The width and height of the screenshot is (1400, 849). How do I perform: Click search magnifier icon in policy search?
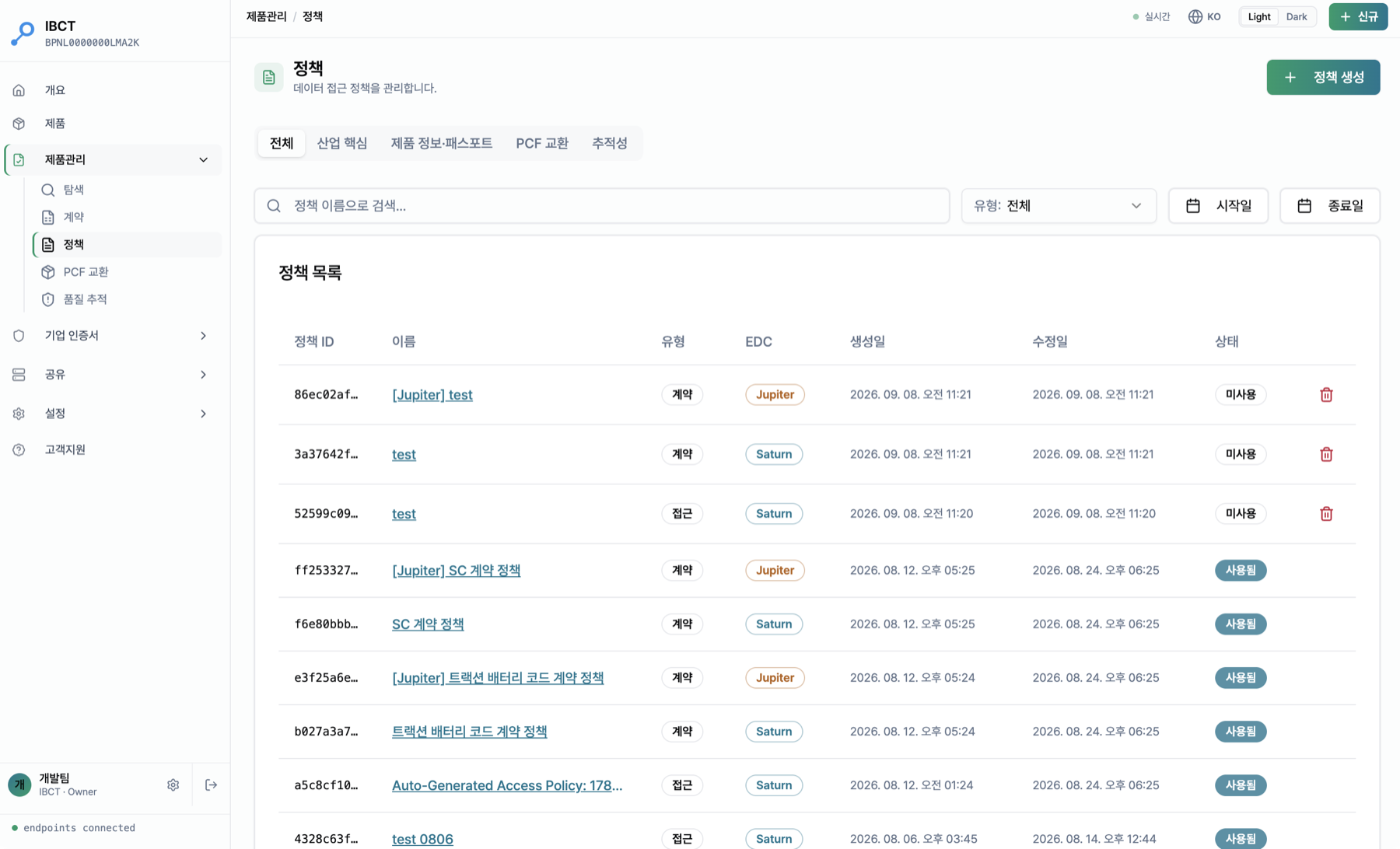coord(274,206)
